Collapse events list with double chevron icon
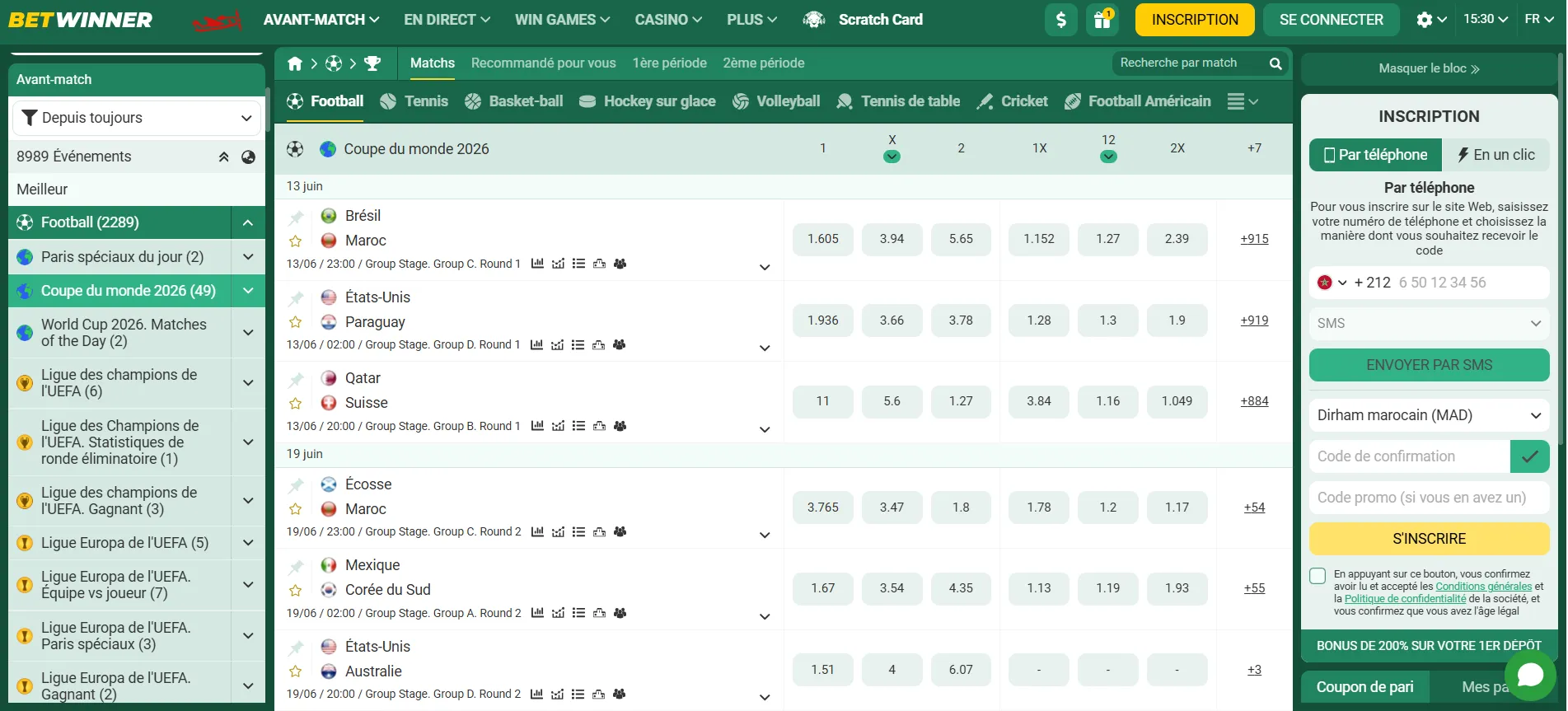 click(x=223, y=157)
